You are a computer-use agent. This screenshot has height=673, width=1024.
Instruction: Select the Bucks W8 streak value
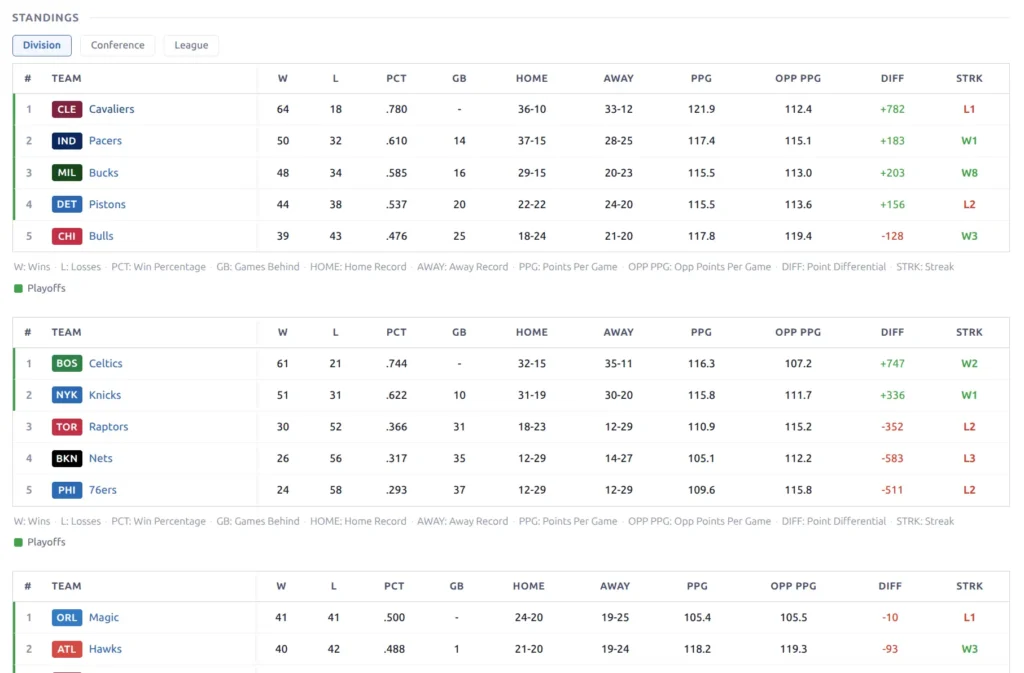pos(969,173)
